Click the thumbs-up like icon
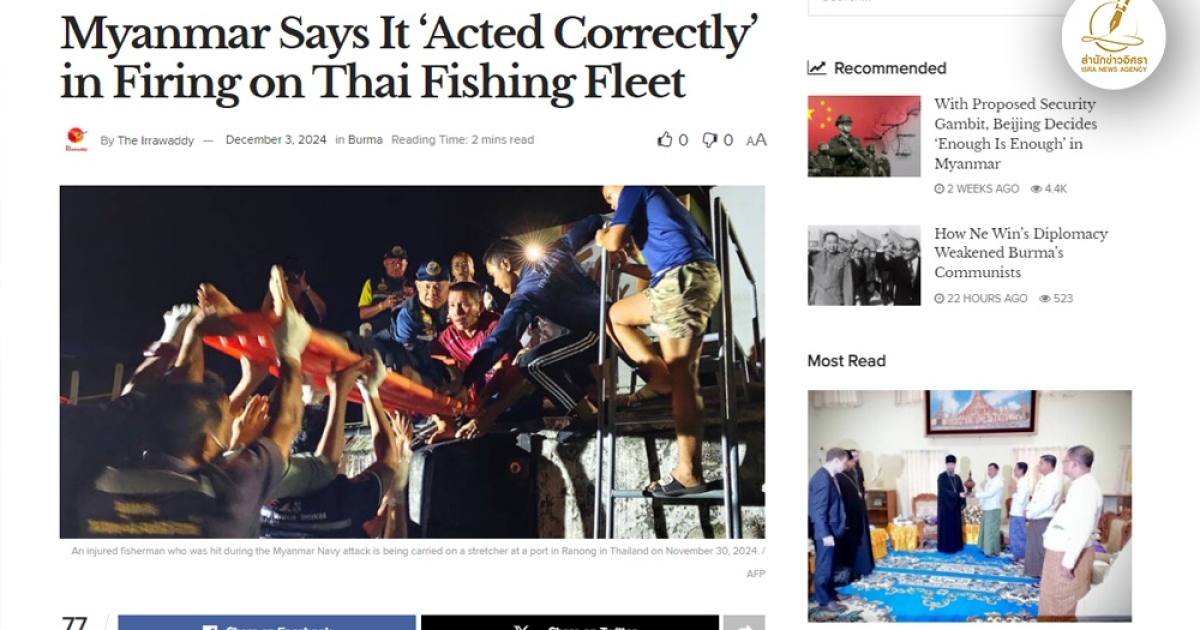 click(x=665, y=140)
